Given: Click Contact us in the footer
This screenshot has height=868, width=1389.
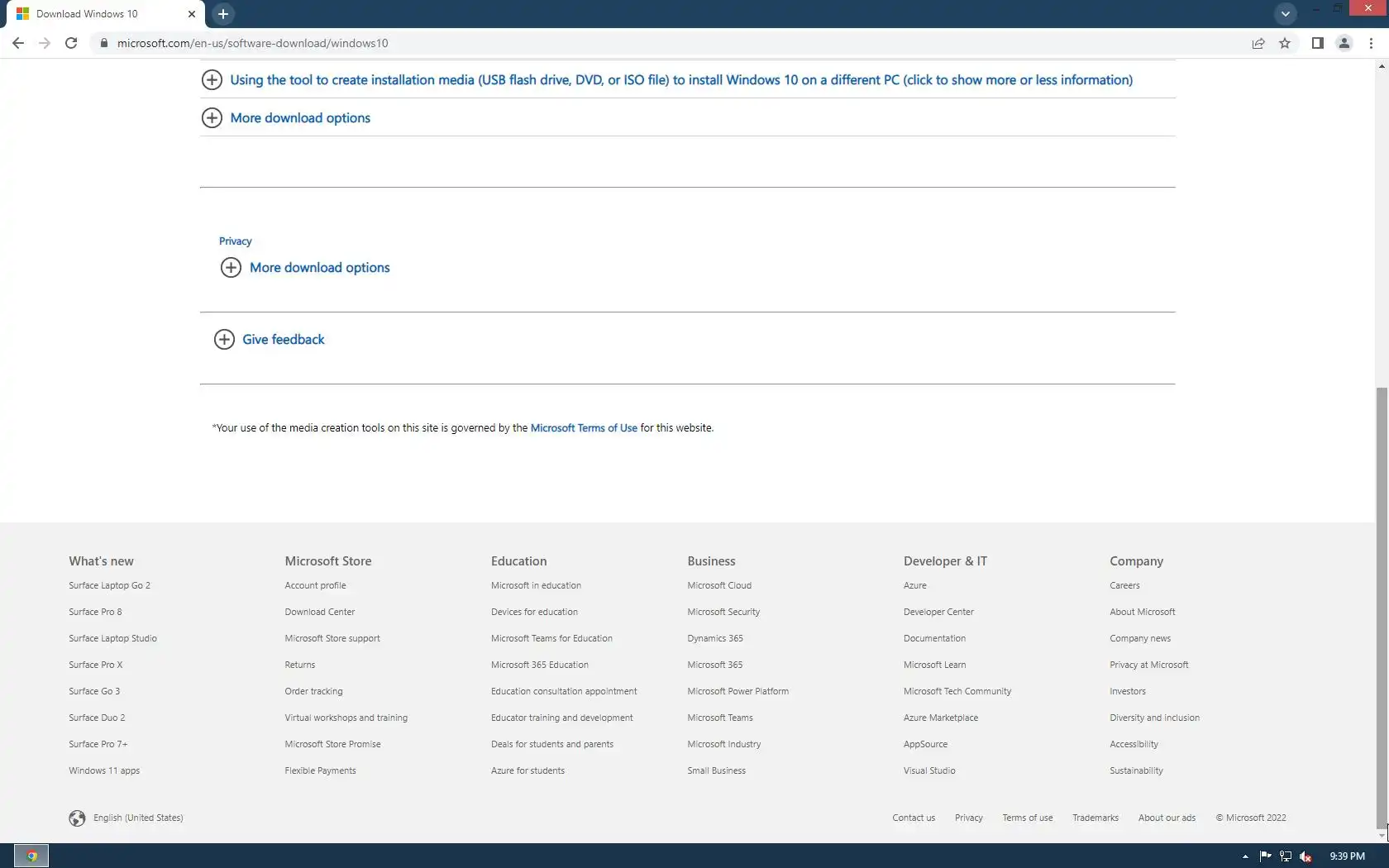Looking at the screenshot, I should [914, 818].
